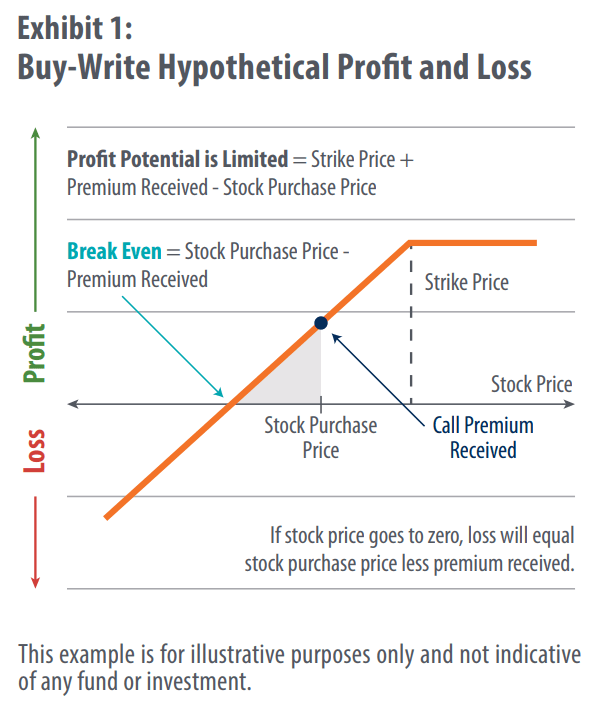
Task: Click the illustrative purposes disclaimer text
Action: click(299, 668)
